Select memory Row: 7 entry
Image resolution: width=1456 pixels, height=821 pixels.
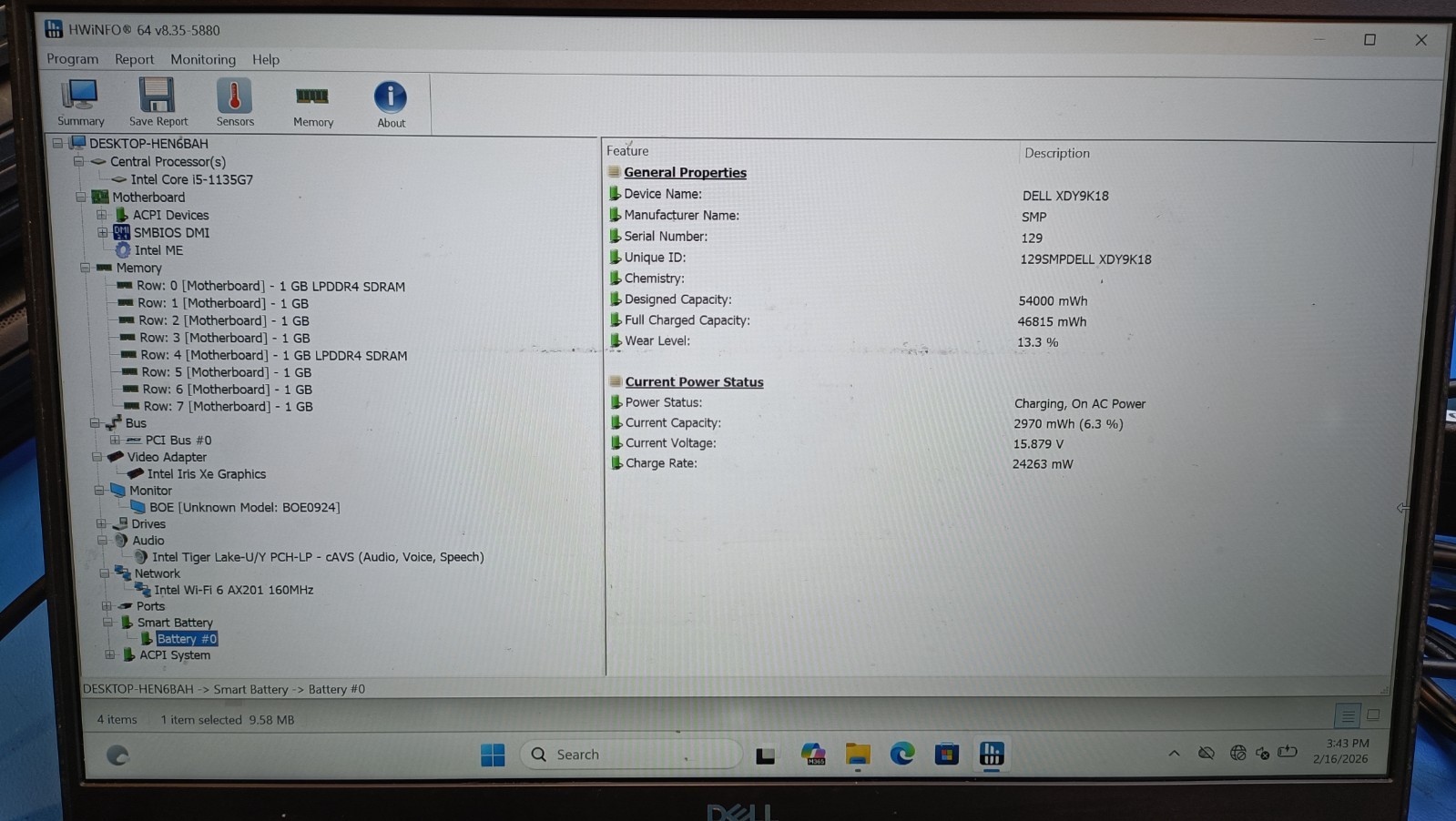pyautogui.click(x=228, y=406)
